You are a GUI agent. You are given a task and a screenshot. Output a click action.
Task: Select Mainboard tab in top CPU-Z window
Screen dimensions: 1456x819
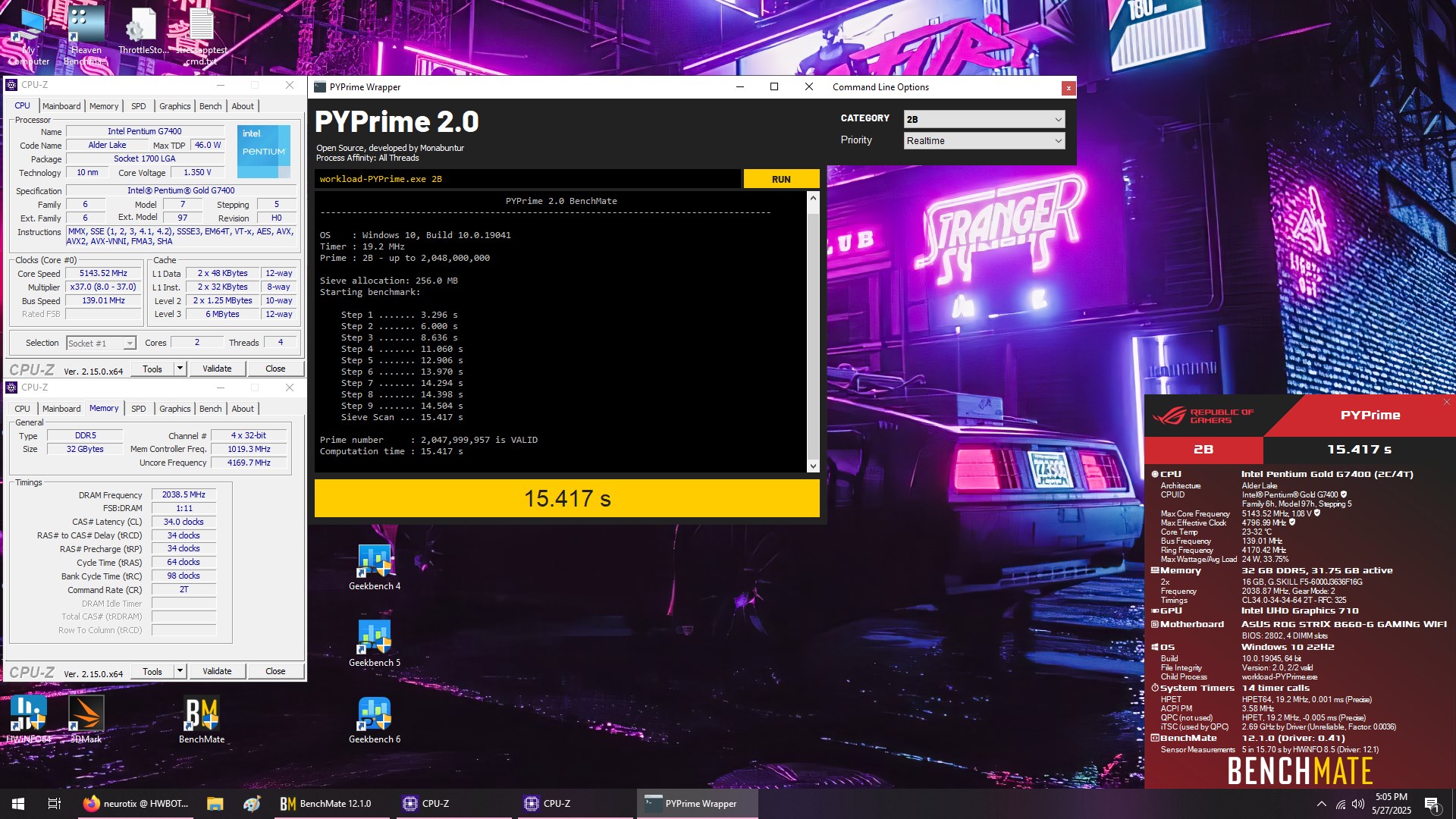click(x=61, y=106)
